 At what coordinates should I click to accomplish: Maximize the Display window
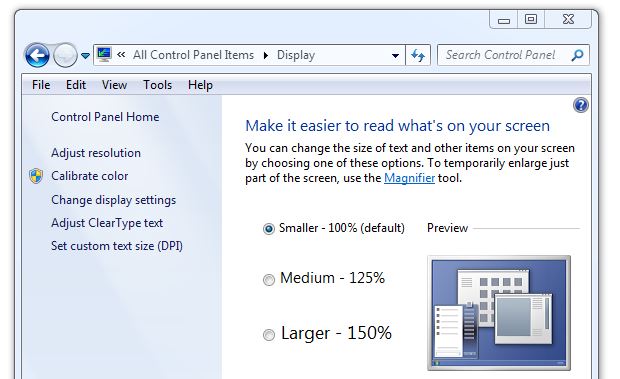531,19
